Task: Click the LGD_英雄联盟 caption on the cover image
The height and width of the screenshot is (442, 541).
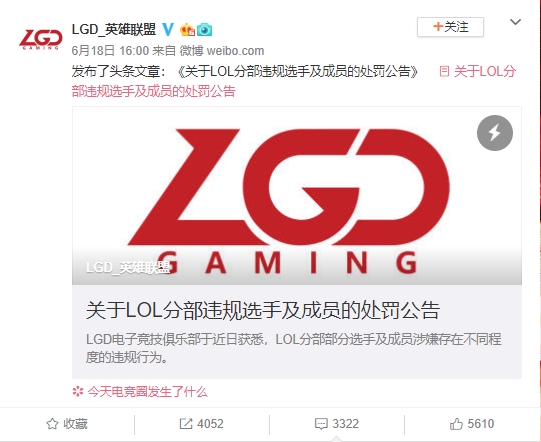Action: click(x=128, y=267)
